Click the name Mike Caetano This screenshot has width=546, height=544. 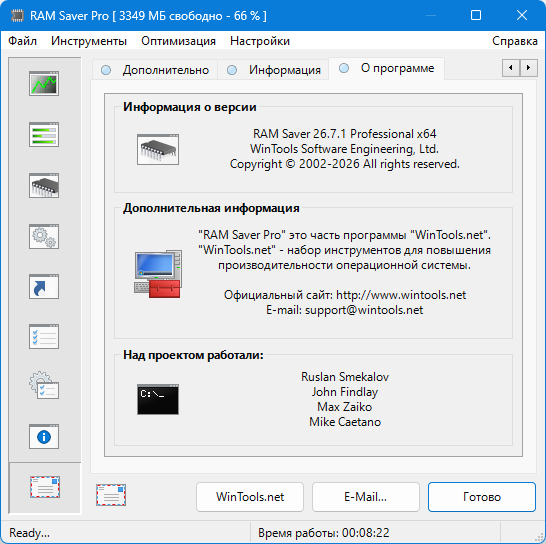pos(345,422)
